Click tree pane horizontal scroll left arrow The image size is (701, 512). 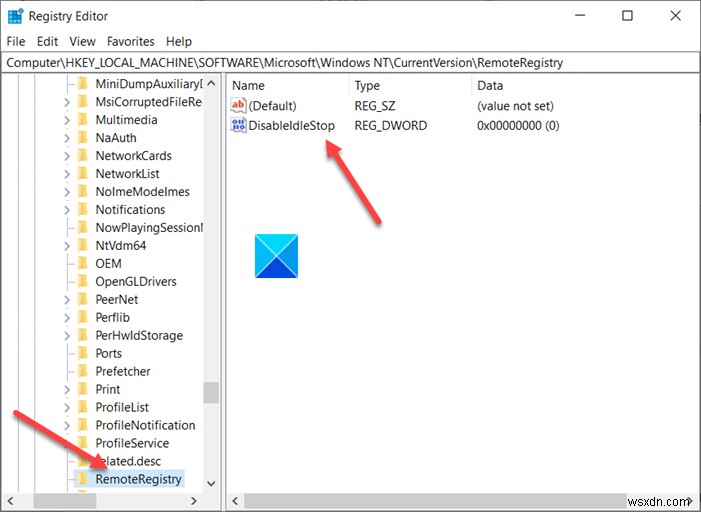(11, 501)
